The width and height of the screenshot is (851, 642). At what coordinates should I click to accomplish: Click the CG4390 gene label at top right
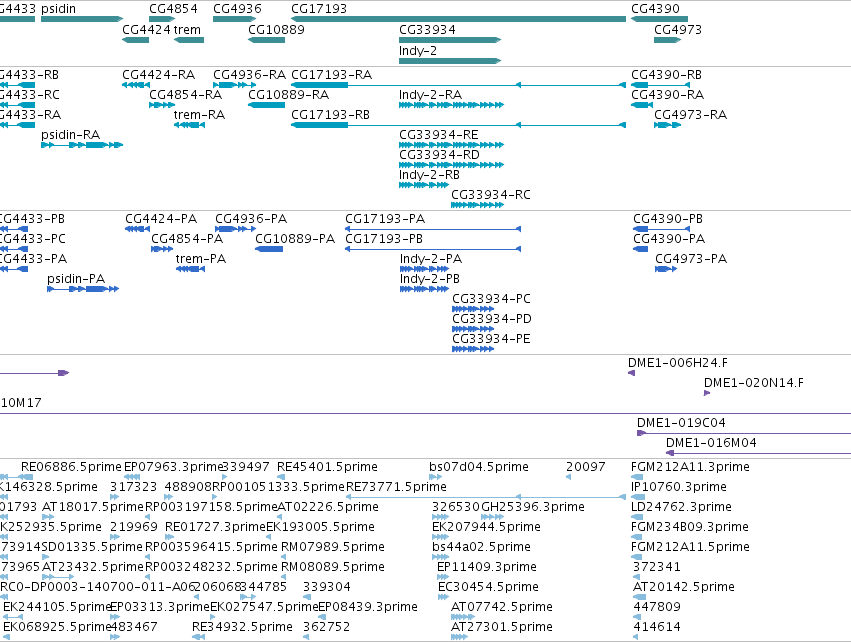pyautogui.click(x=655, y=9)
